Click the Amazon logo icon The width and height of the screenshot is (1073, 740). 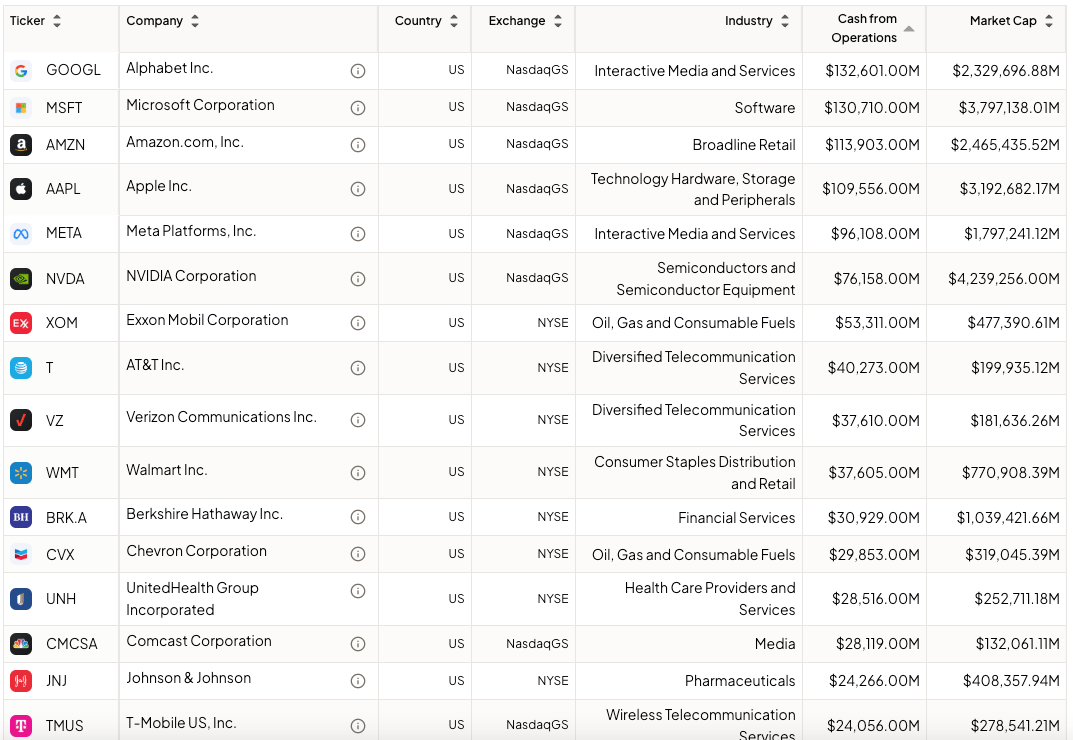click(x=21, y=145)
